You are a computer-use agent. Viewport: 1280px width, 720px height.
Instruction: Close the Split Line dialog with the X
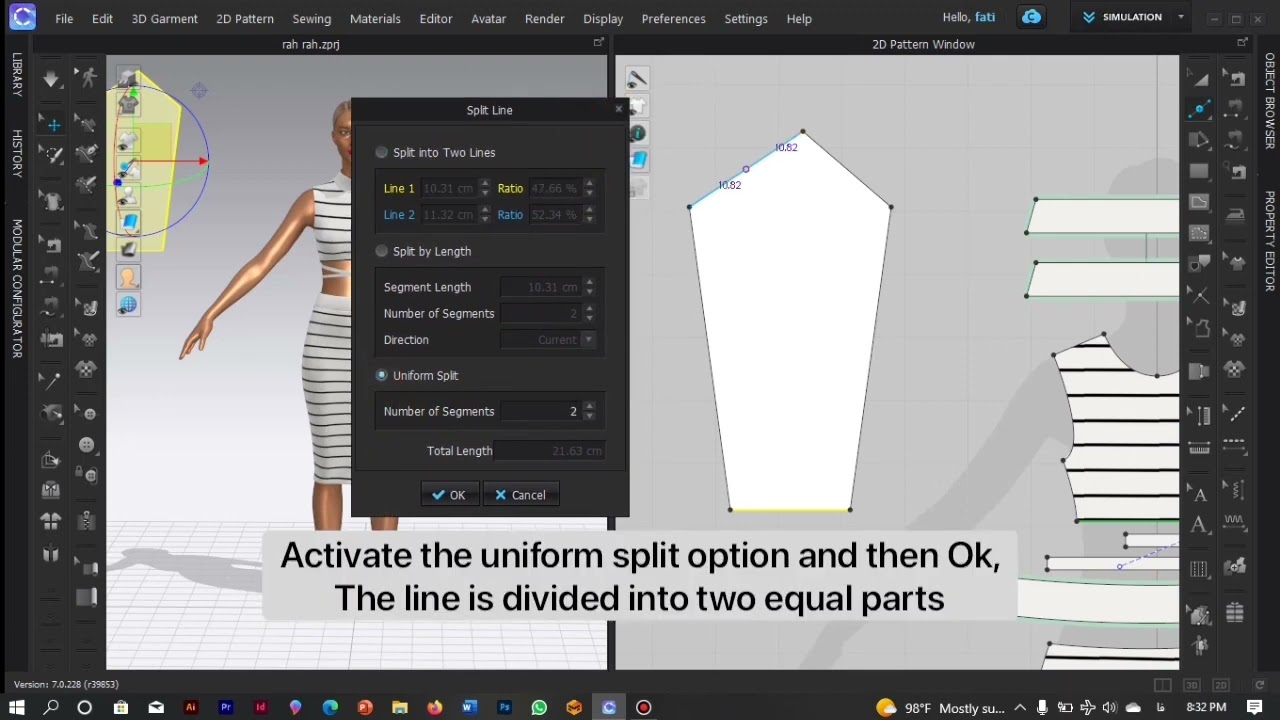[x=618, y=109]
